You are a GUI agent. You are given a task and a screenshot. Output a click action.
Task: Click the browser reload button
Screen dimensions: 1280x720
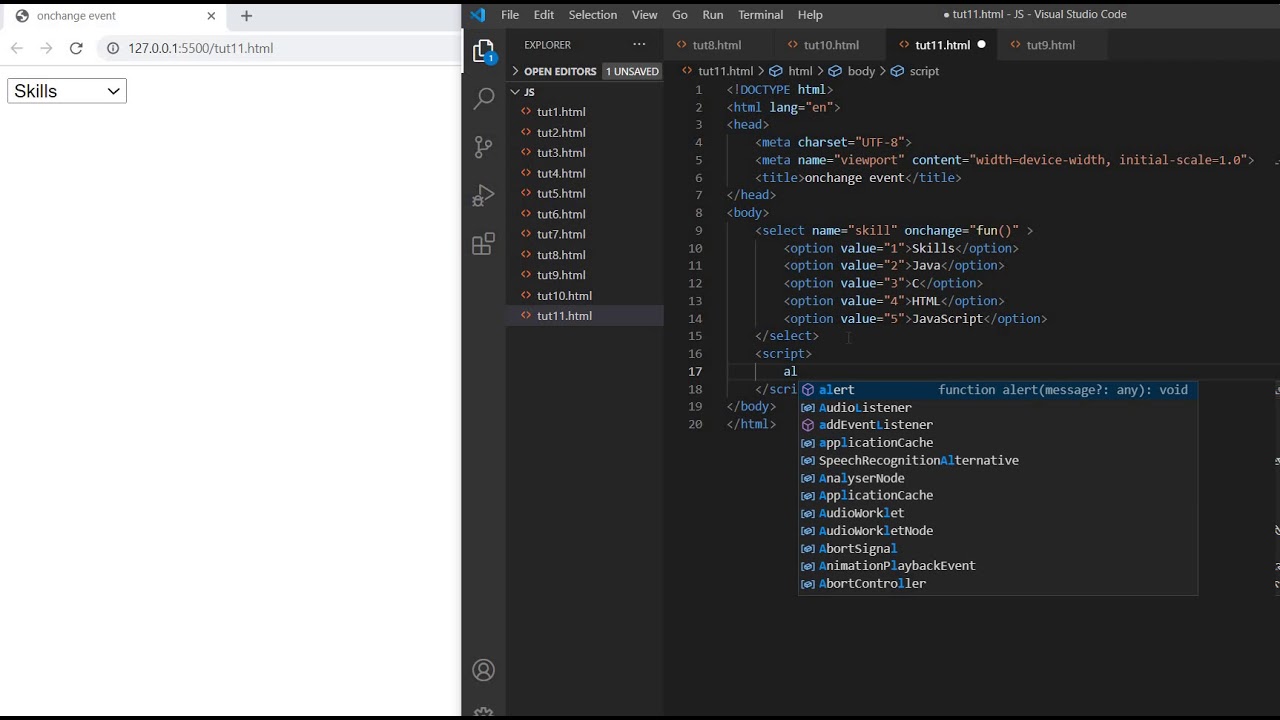pos(76,48)
